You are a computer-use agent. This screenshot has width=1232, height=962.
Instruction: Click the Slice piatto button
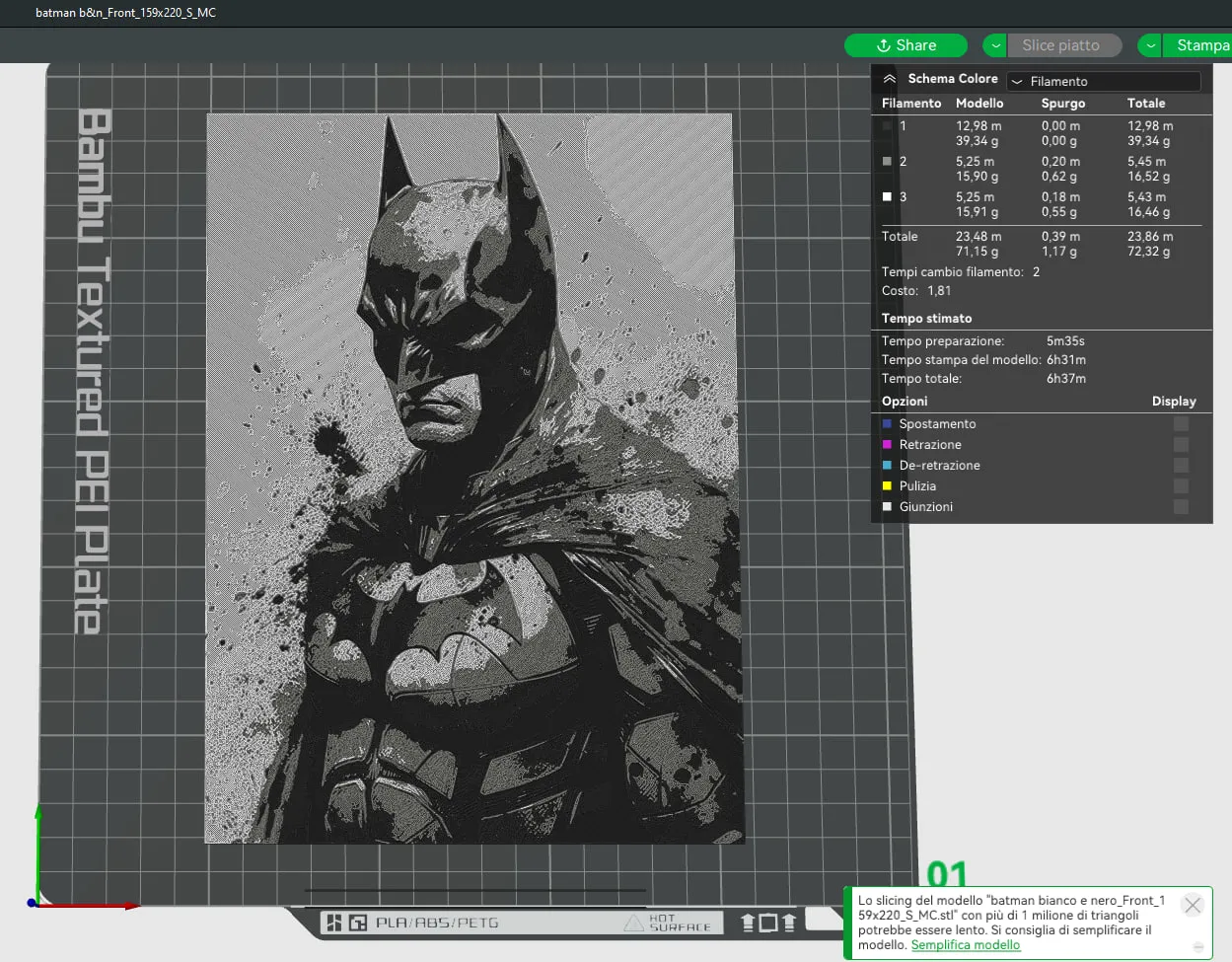[x=1065, y=45]
